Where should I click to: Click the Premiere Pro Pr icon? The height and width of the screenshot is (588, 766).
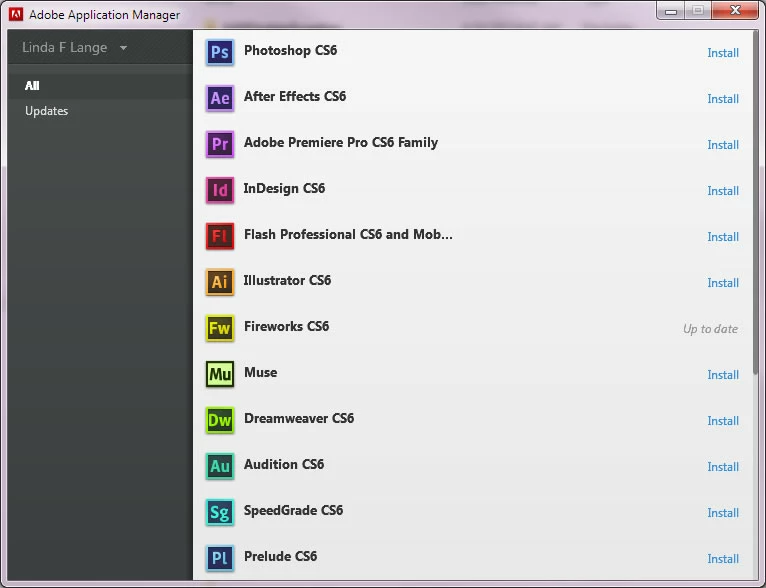pos(220,144)
